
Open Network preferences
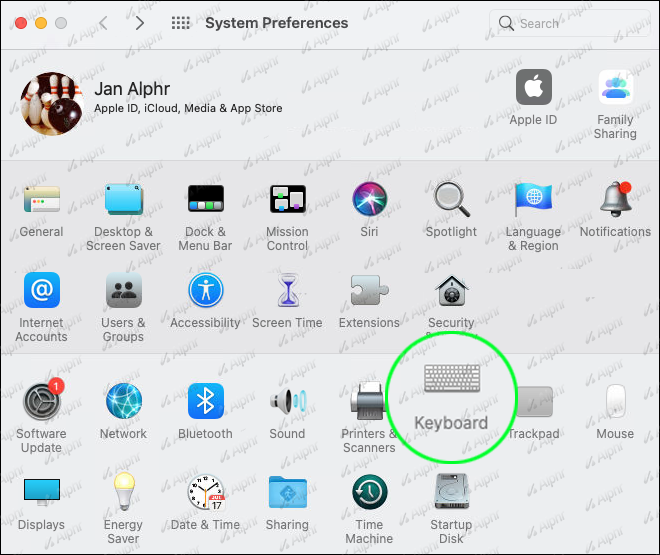click(123, 401)
